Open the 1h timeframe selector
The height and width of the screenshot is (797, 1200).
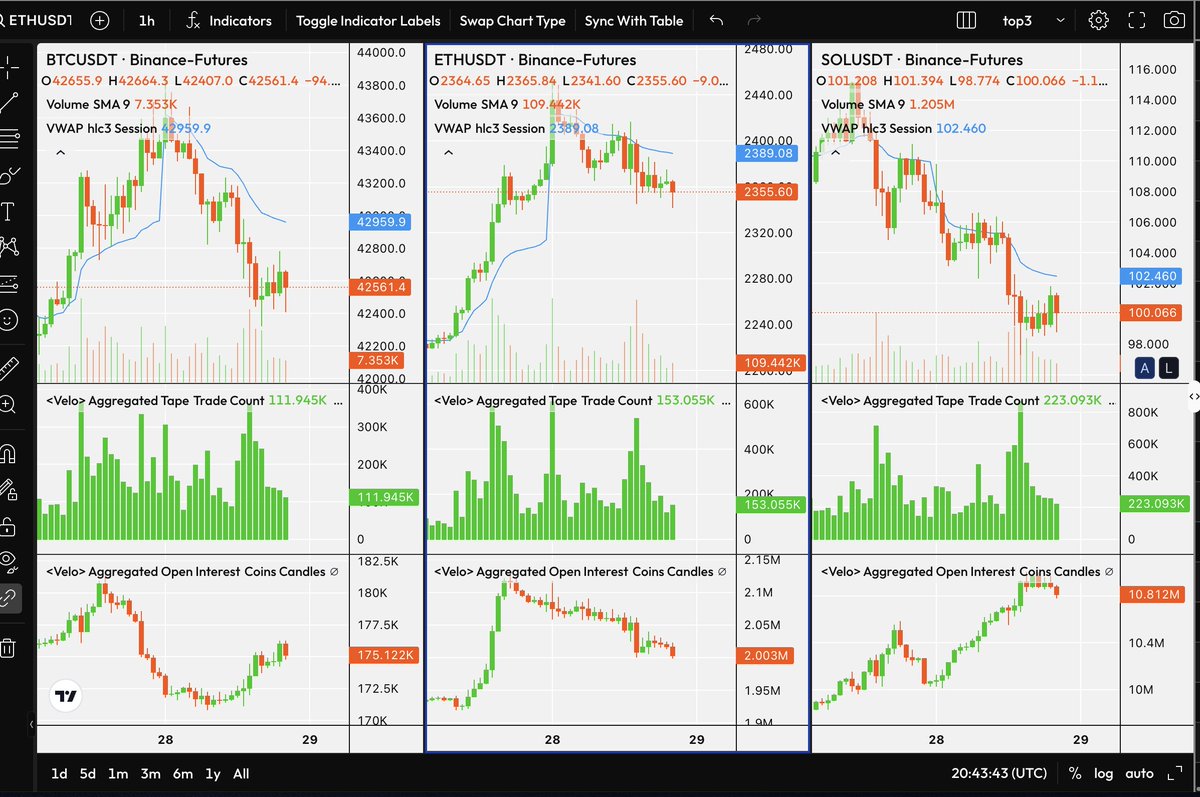point(147,20)
